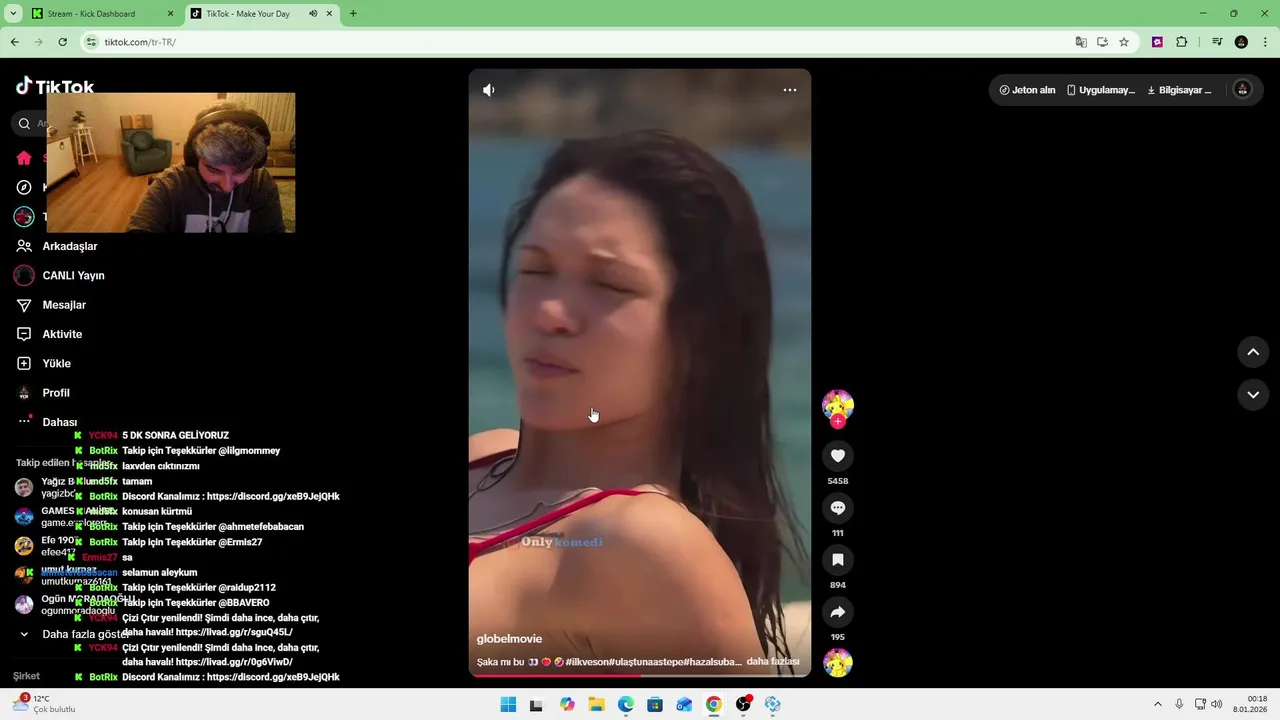Screen dimensions: 1280x720
Task: Open the Windows Start menu
Action: click(508, 705)
